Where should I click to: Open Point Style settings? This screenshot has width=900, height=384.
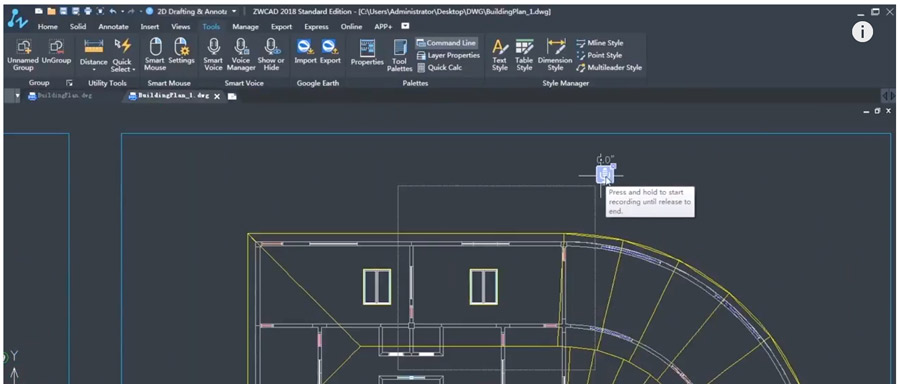[x=599, y=56]
